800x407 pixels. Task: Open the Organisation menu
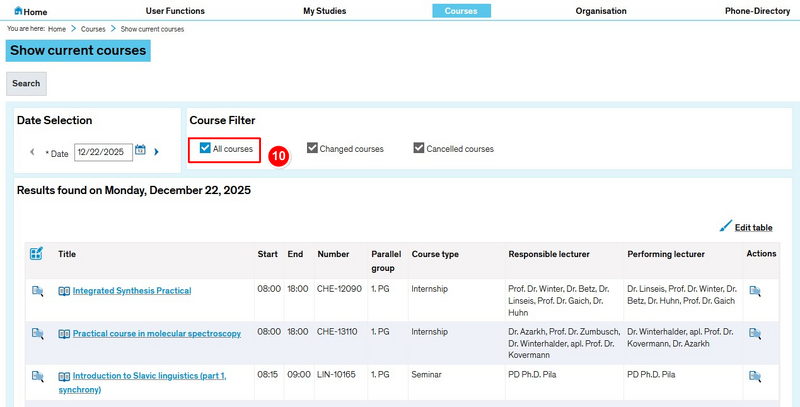tap(601, 11)
